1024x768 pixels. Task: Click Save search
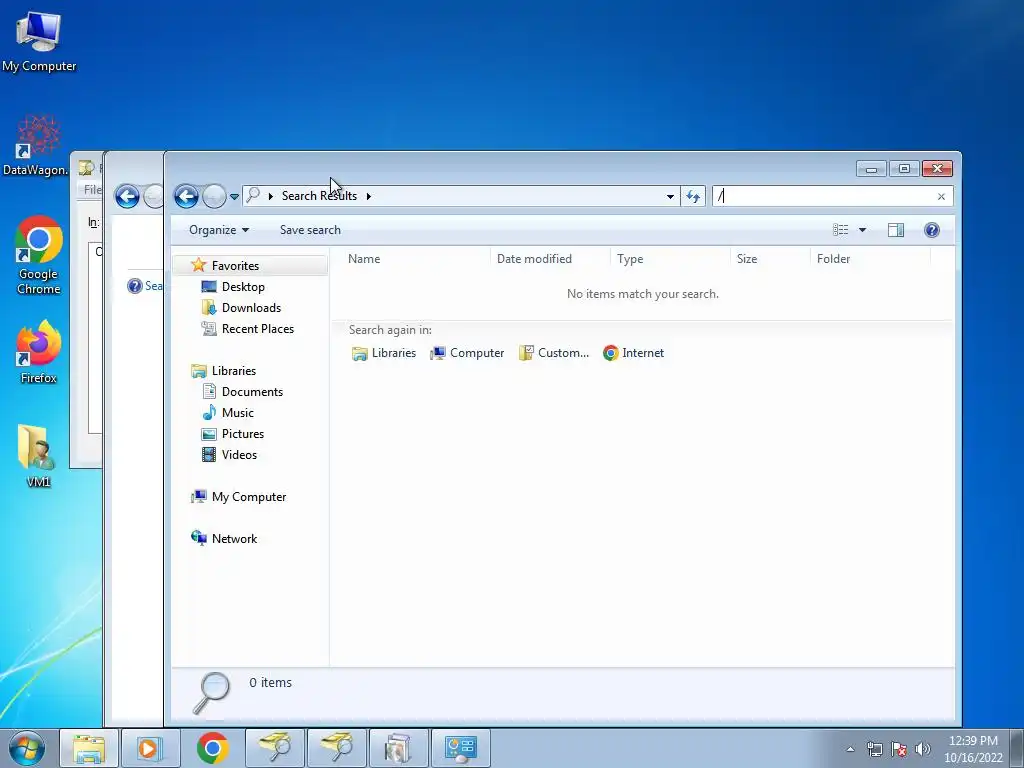click(310, 230)
